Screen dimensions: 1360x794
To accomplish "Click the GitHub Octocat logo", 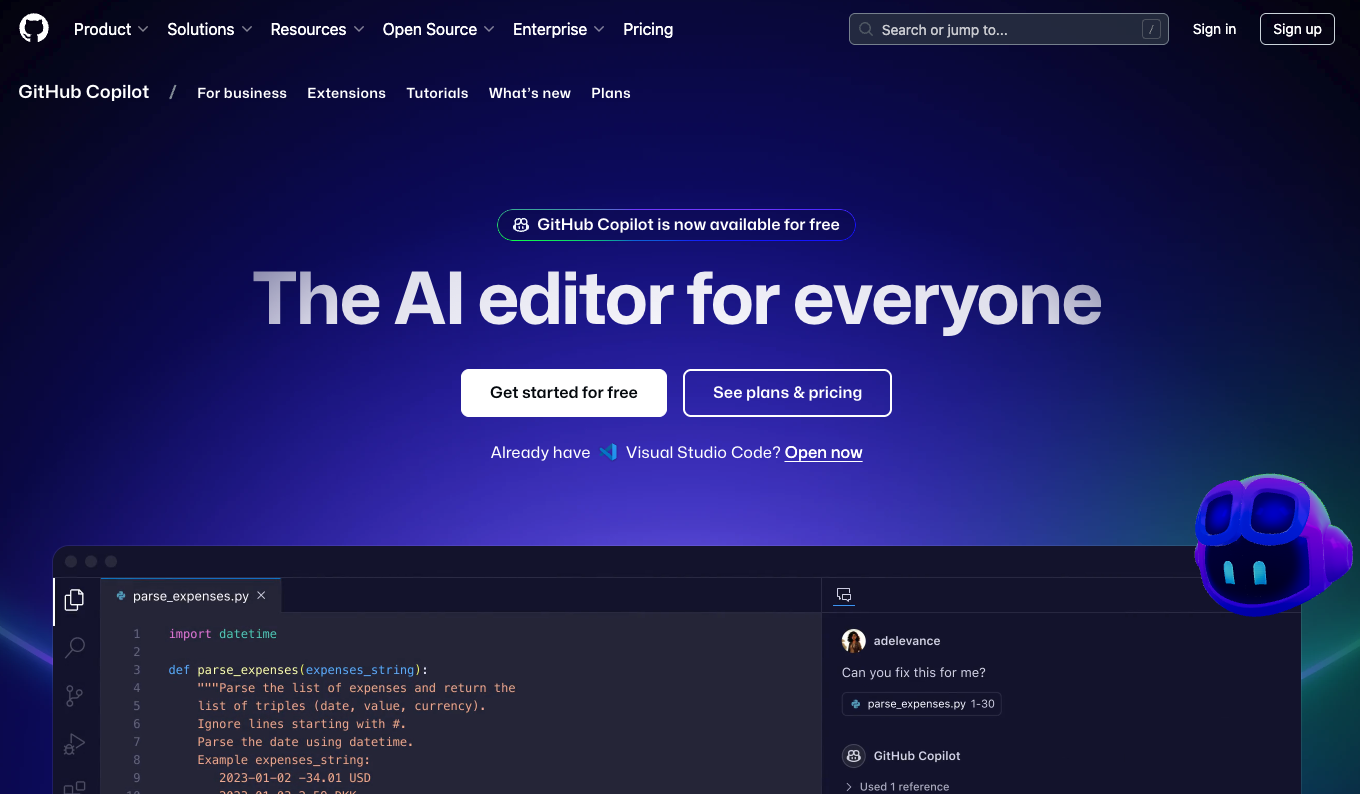I will (x=34, y=29).
